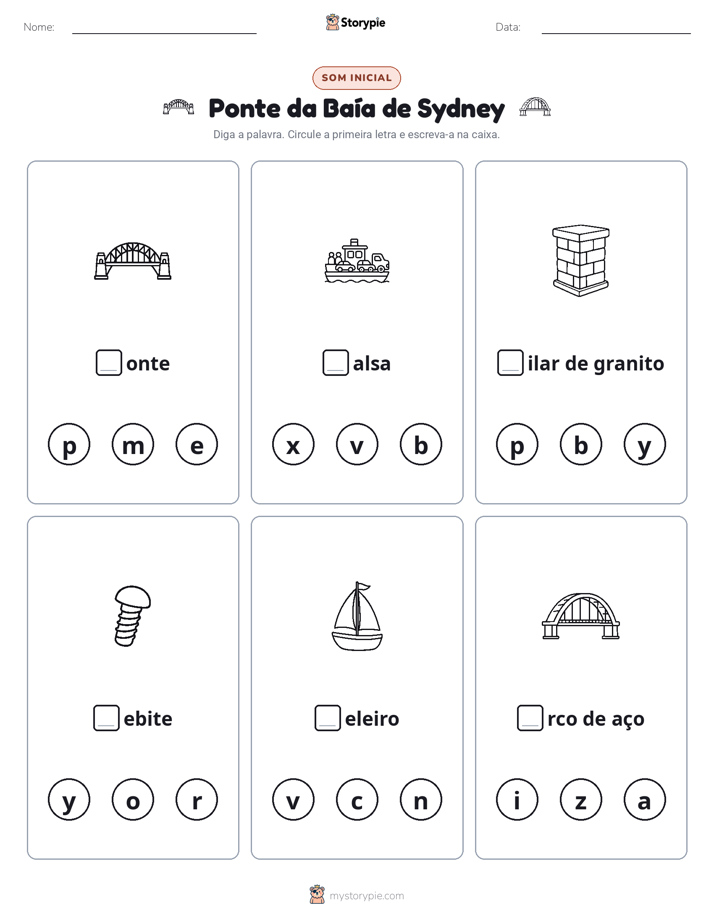
Task: Select letter 'b' under 'alsa'
Action: click(x=421, y=444)
